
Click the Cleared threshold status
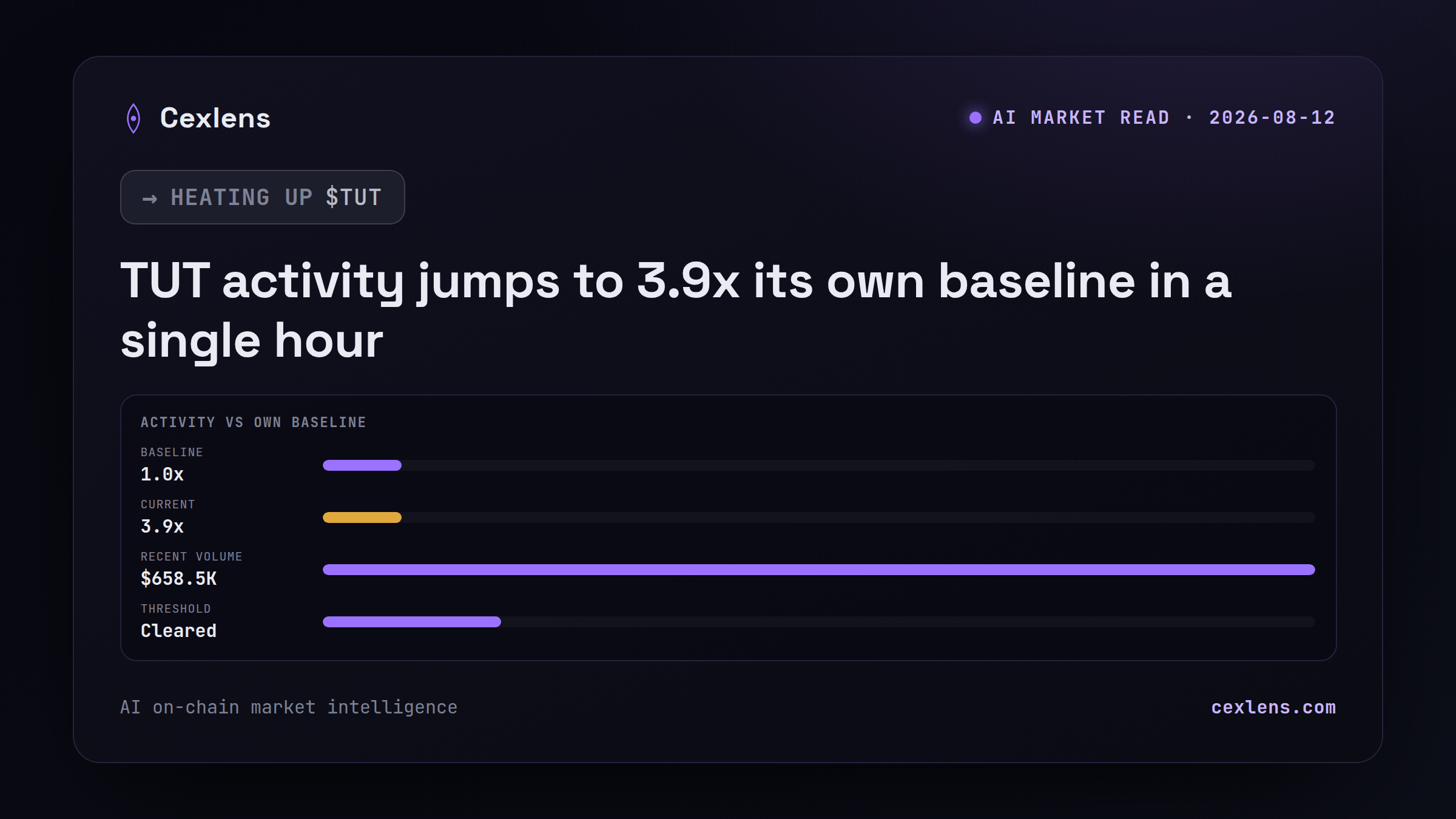click(178, 631)
